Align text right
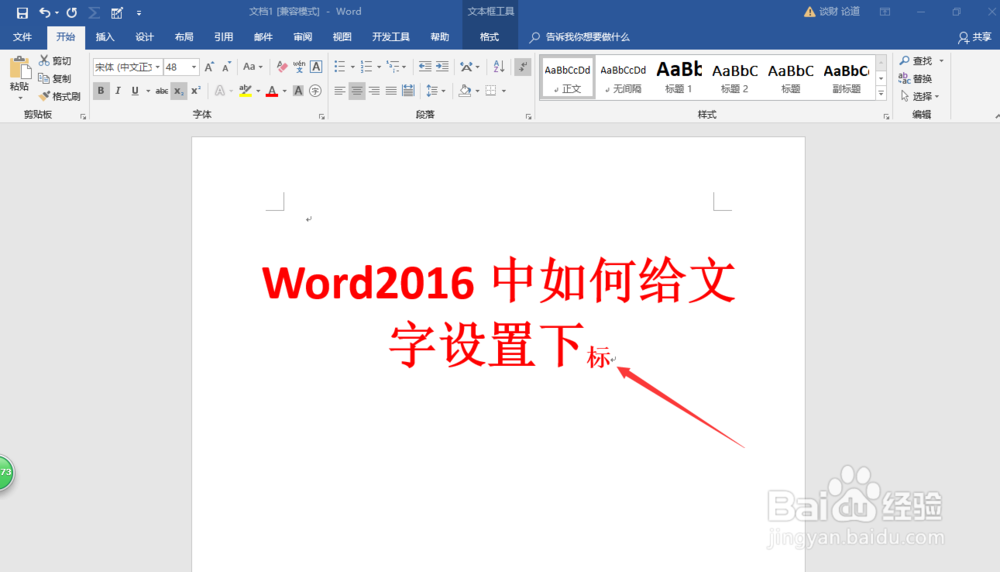 tap(374, 91)
